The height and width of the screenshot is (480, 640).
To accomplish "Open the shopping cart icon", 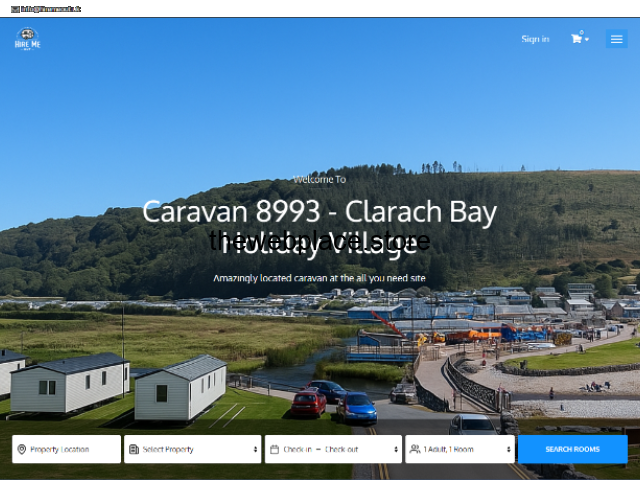I will click(576, 39).
